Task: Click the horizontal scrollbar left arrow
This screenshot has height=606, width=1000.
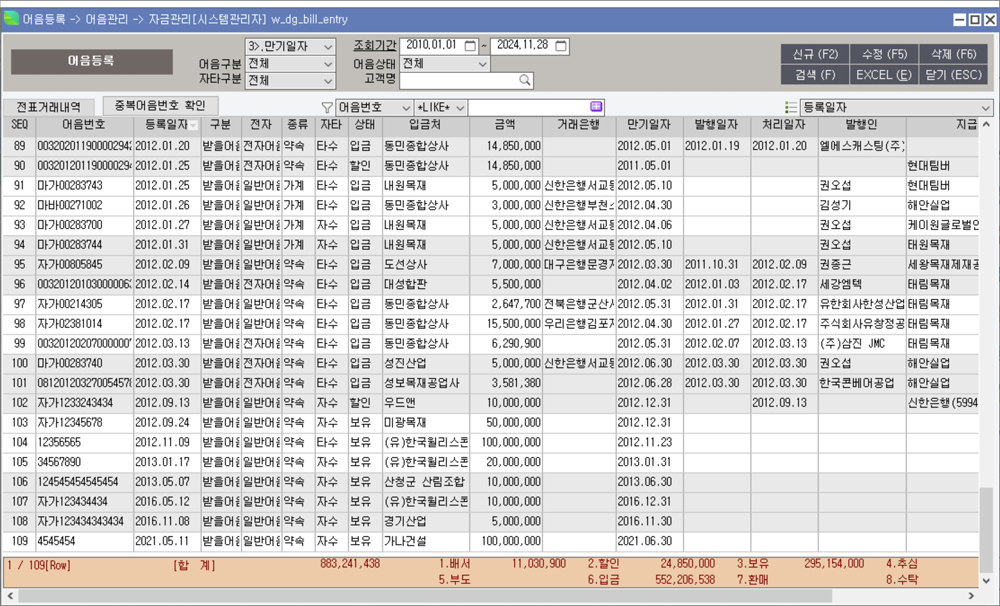Action: [10, 596]
